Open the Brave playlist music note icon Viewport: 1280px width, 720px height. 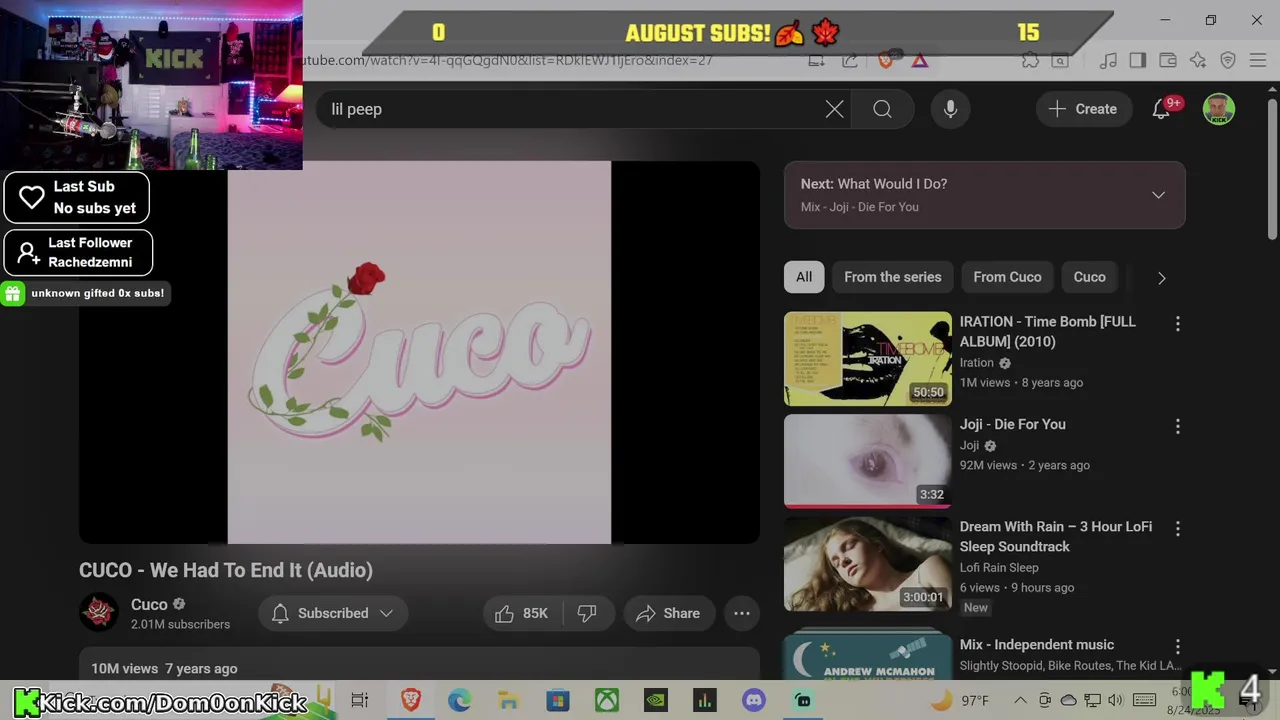click(x=1108, y=61)
